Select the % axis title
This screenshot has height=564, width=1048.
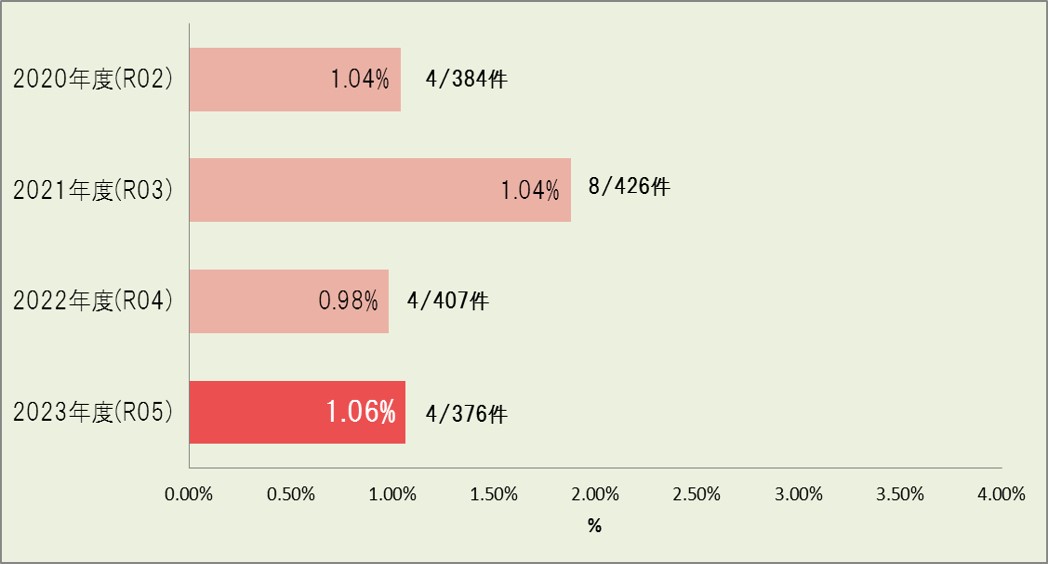click(595, 526)
